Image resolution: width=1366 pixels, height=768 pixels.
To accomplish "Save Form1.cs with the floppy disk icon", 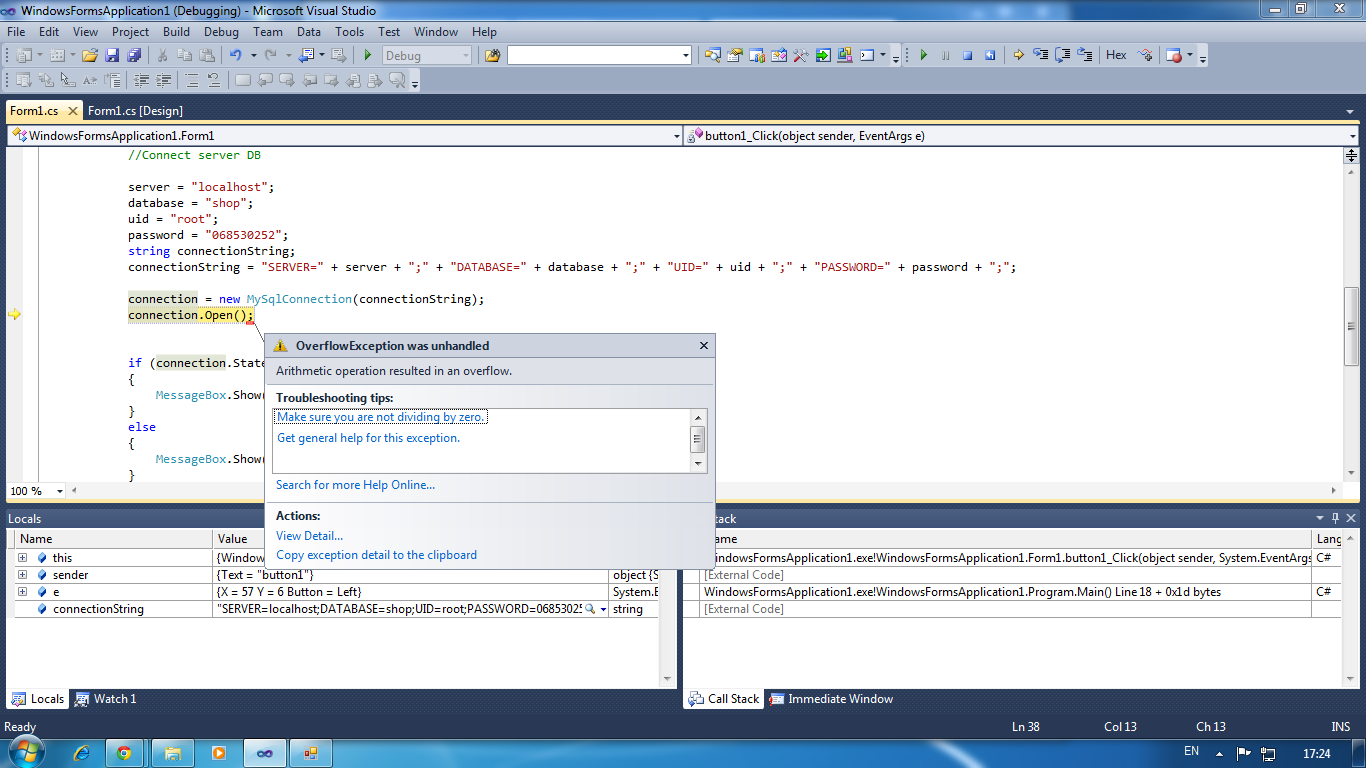I will 112,55.
